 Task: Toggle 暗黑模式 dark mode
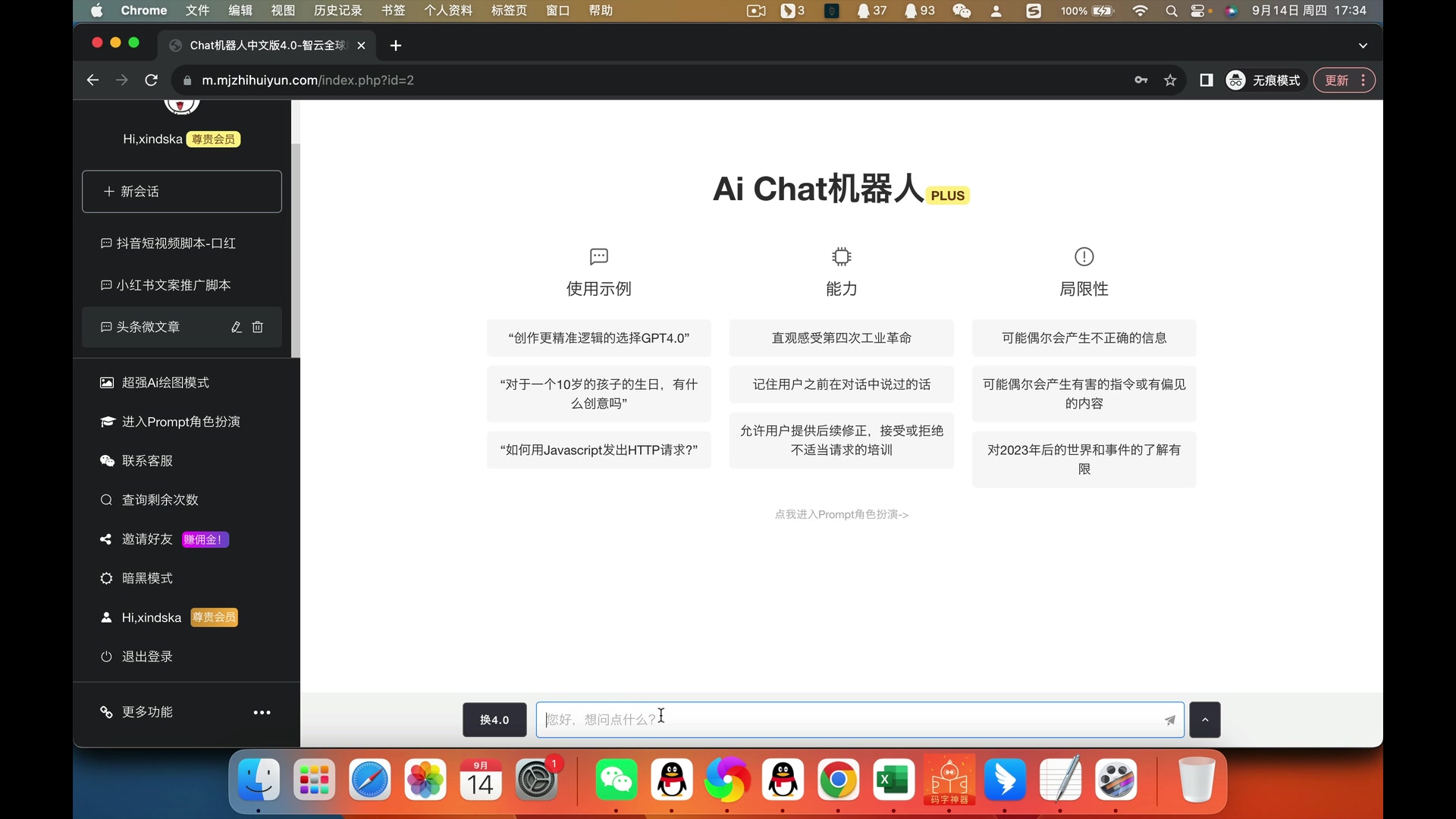point(147,579)
